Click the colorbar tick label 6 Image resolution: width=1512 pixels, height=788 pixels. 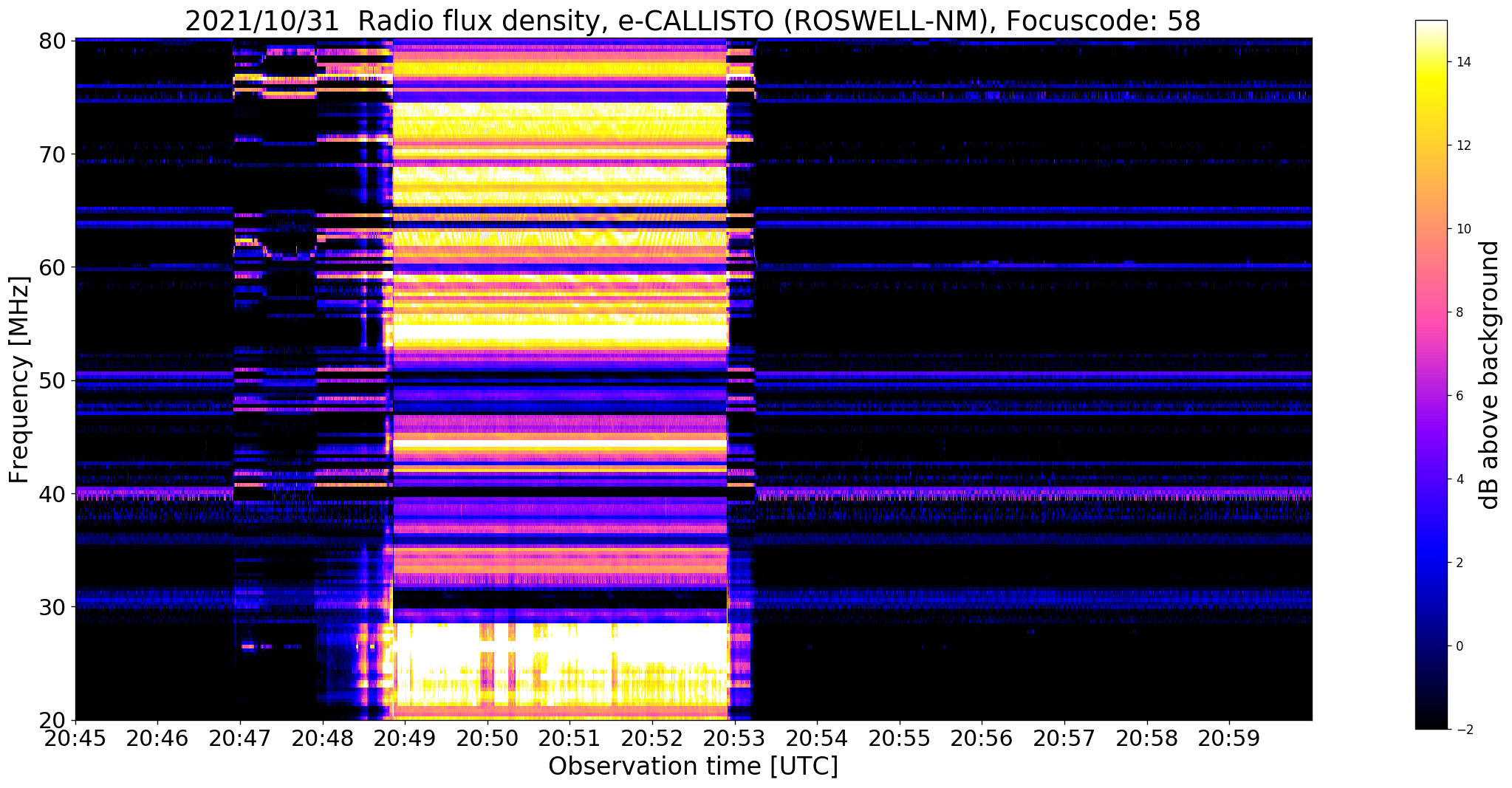1459,396
